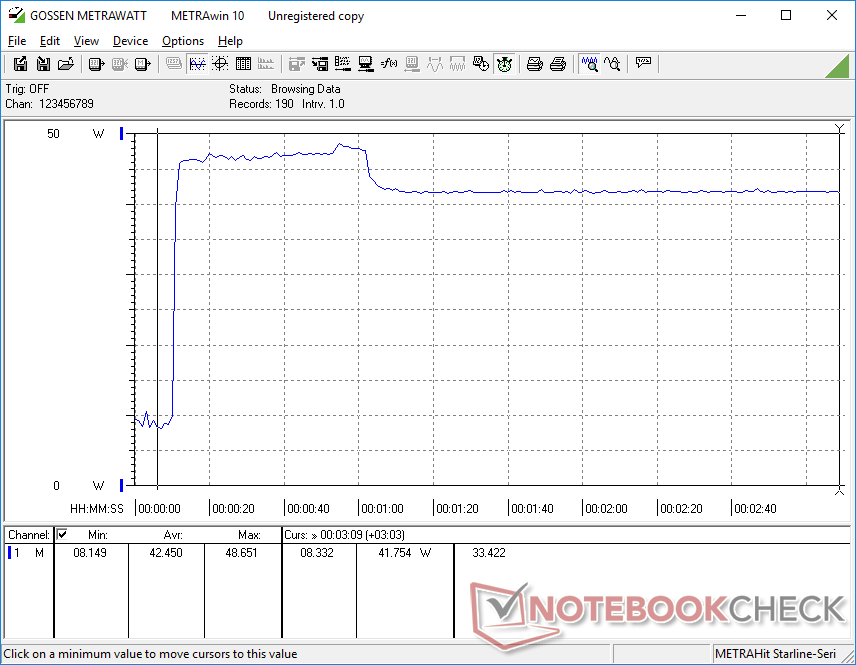This screenshot has width=856, height=665.
Task: Click the cursor value 08.332
Action: 317,553
